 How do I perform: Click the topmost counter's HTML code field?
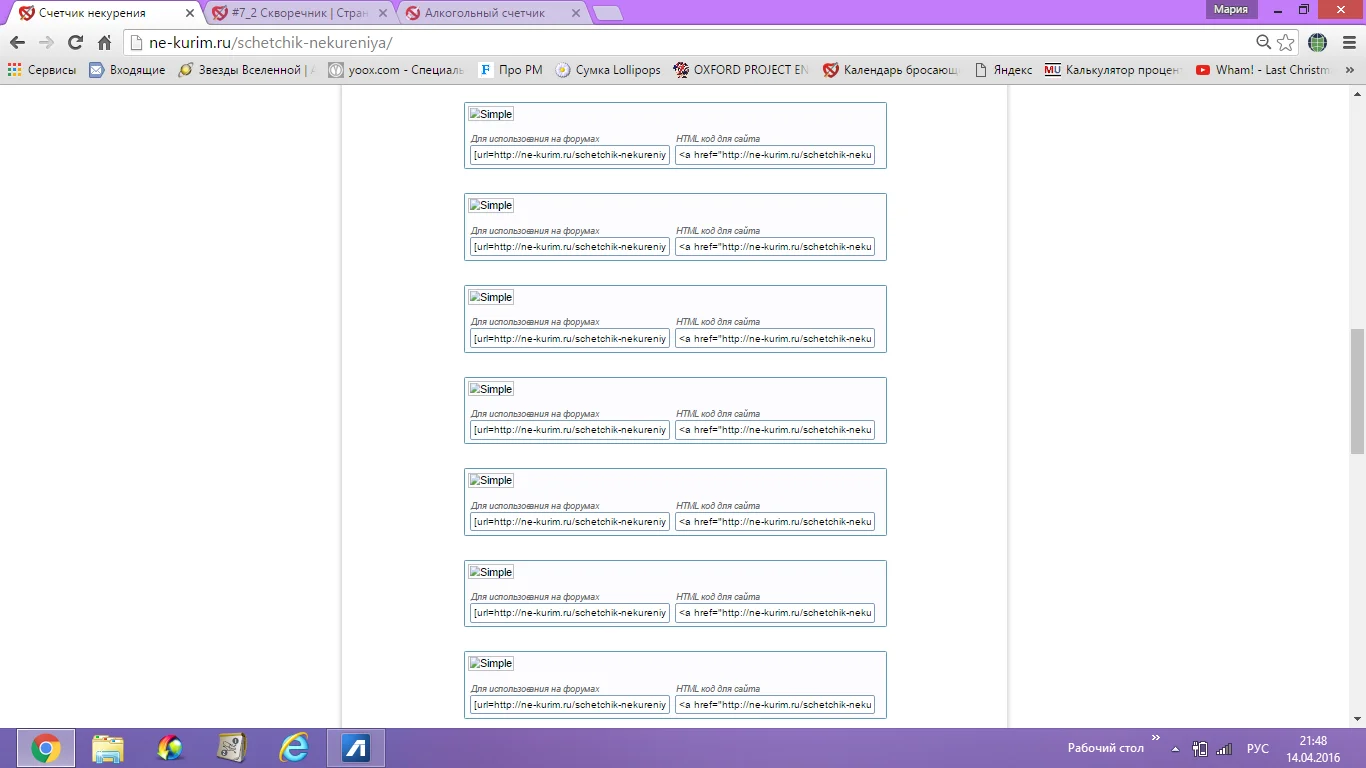pyautogui.click(x=775, y=155)
